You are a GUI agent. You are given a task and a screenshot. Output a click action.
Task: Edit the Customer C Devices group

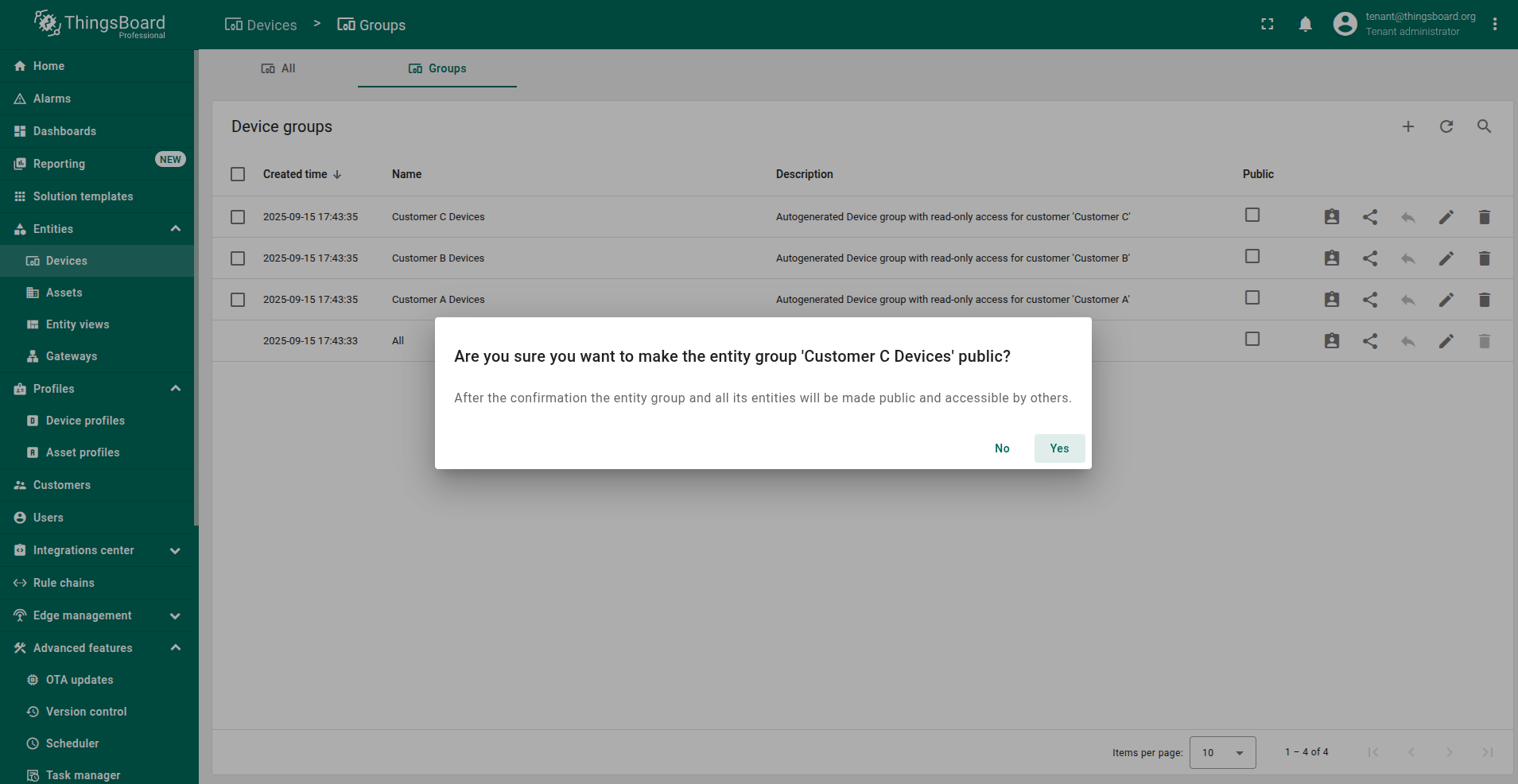(1446, 217)
